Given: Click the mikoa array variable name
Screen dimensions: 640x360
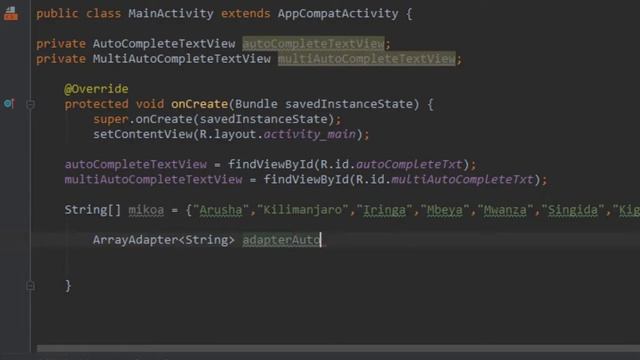Looking at the screenshot, I should click(146, 210).
